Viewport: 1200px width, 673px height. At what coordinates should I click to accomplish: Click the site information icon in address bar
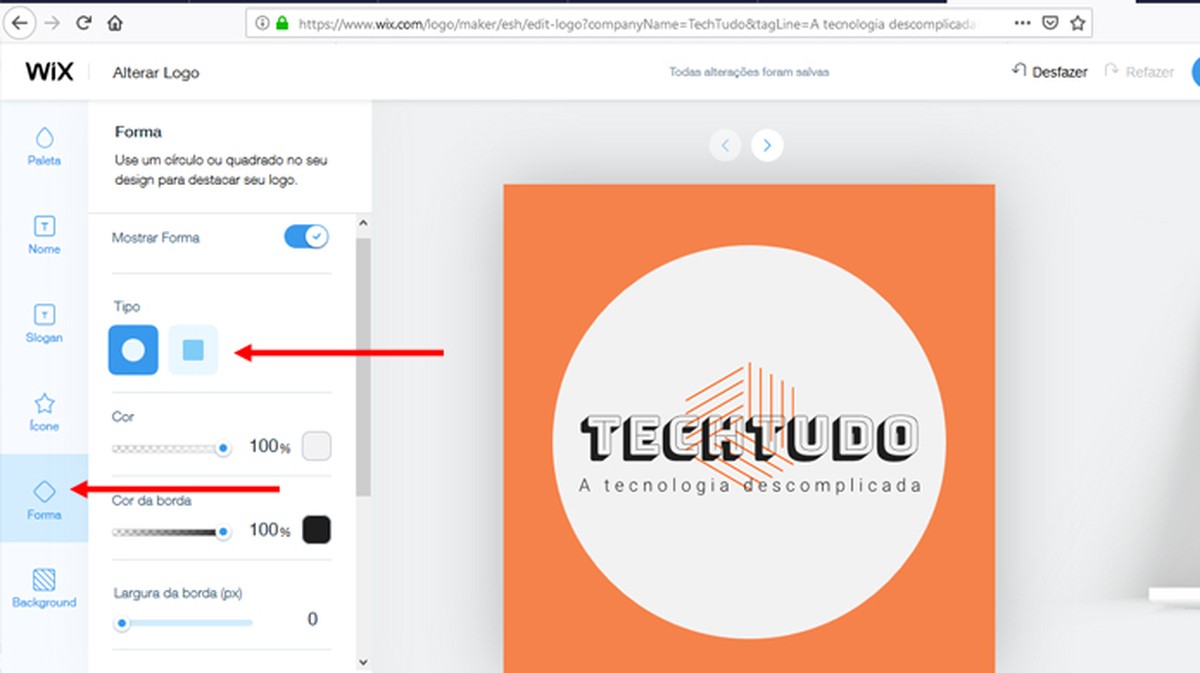point(262,22)
